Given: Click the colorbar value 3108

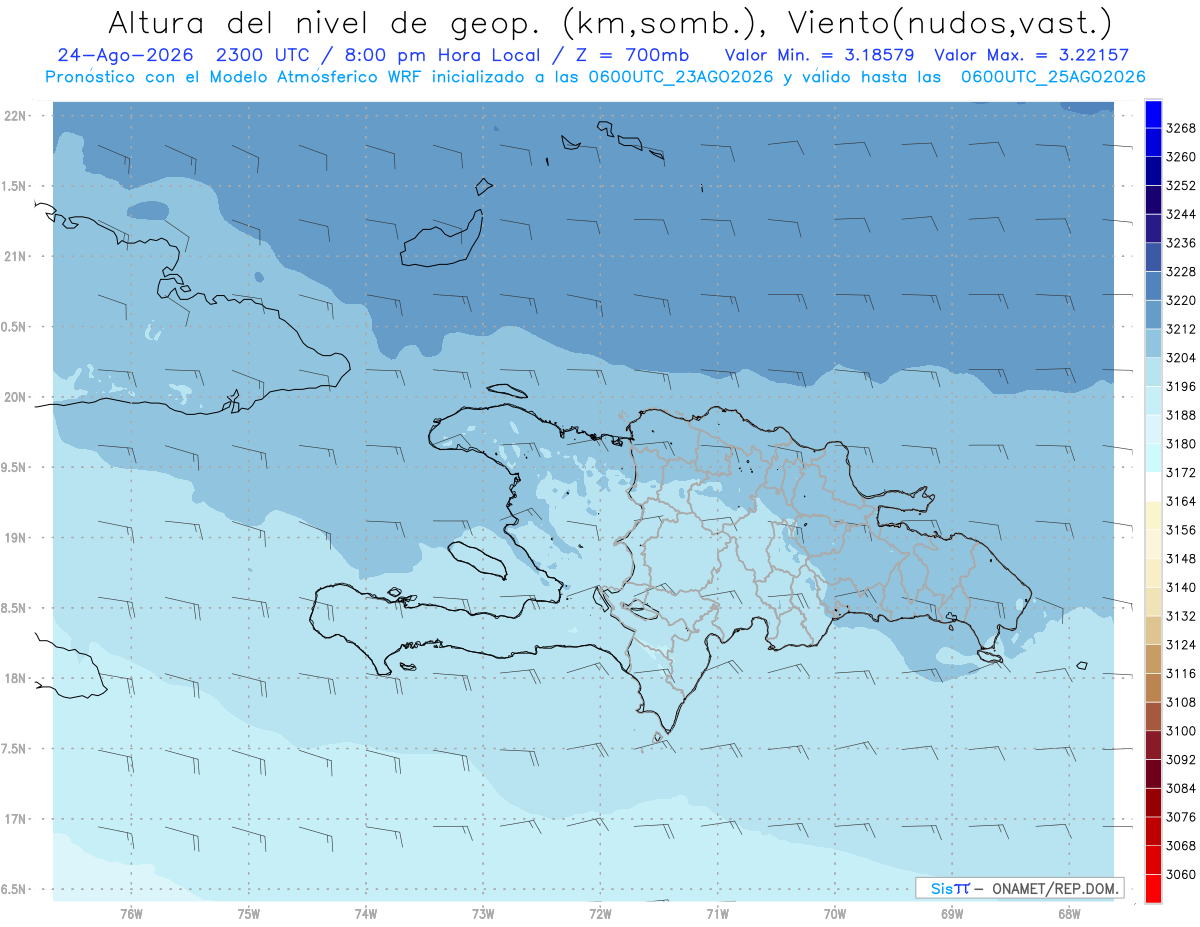Looking at the screenshot, I should tap(1181, 702).
